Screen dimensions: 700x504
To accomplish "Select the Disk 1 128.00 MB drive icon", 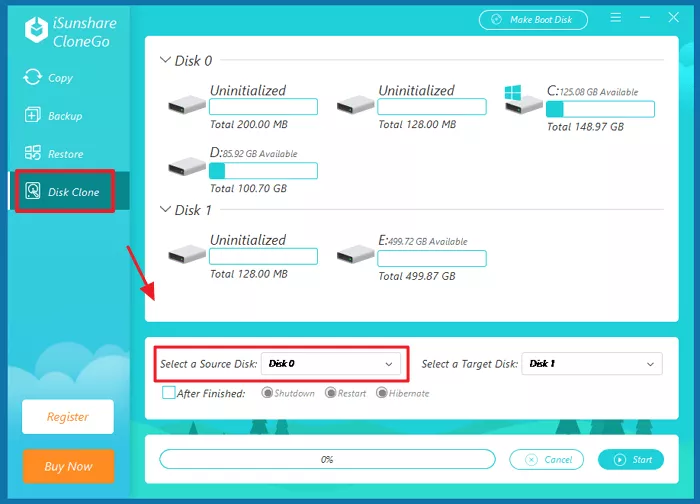I will (187, 254).
